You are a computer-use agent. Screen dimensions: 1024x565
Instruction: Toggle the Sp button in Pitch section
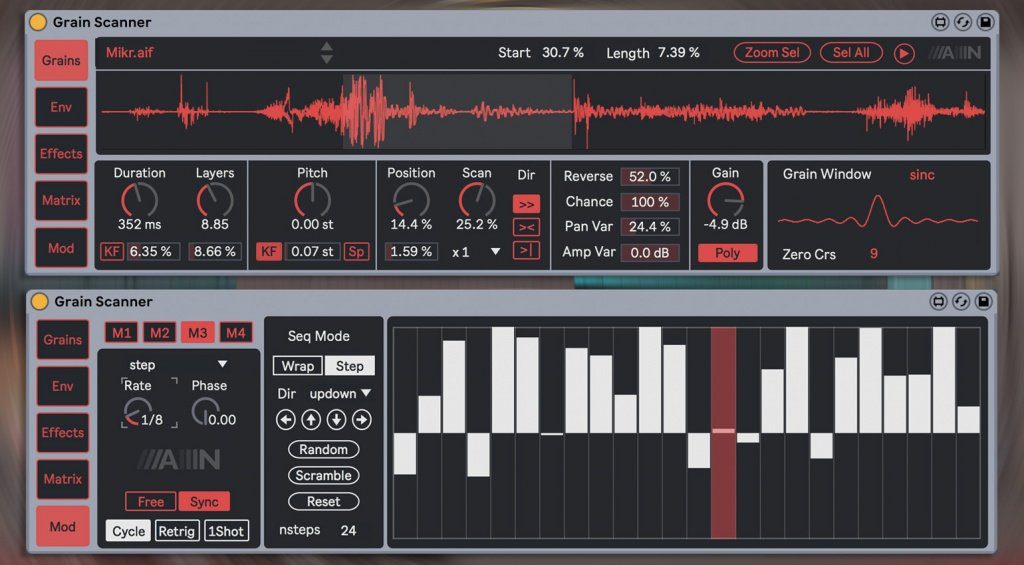pyautogui.click(x=356, y=251)
